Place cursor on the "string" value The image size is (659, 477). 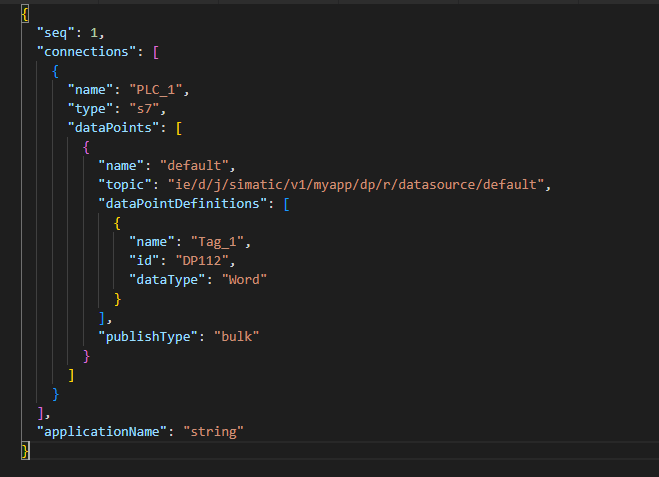coord(213,431)
